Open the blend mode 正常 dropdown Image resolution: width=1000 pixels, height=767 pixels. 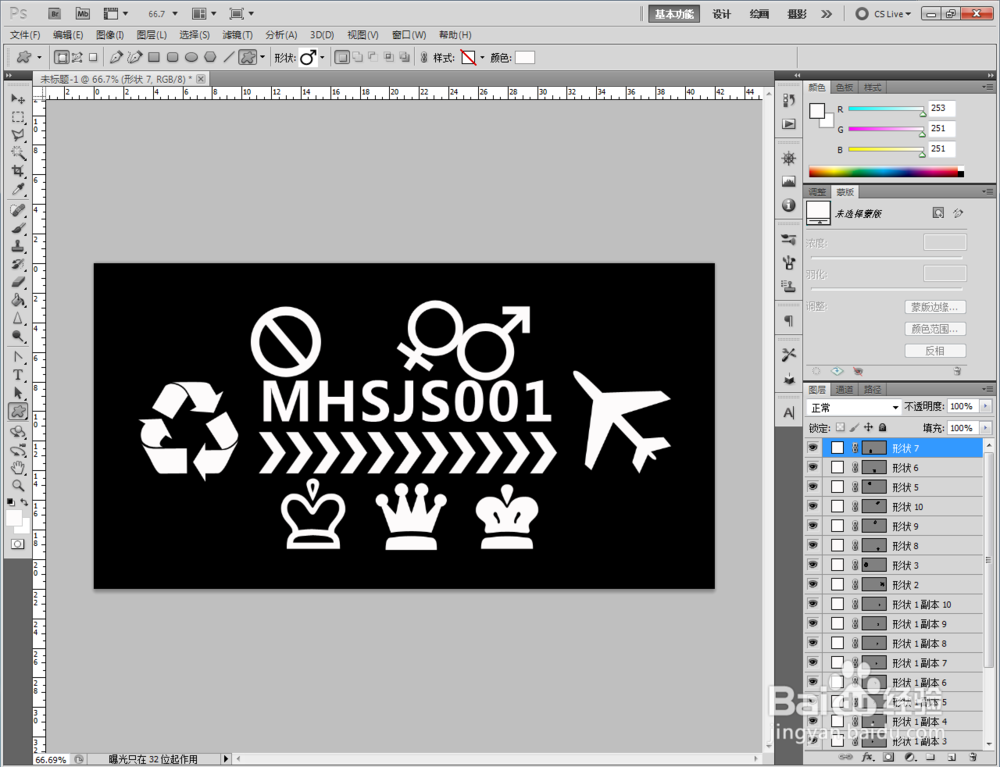[x=853, y=407]
